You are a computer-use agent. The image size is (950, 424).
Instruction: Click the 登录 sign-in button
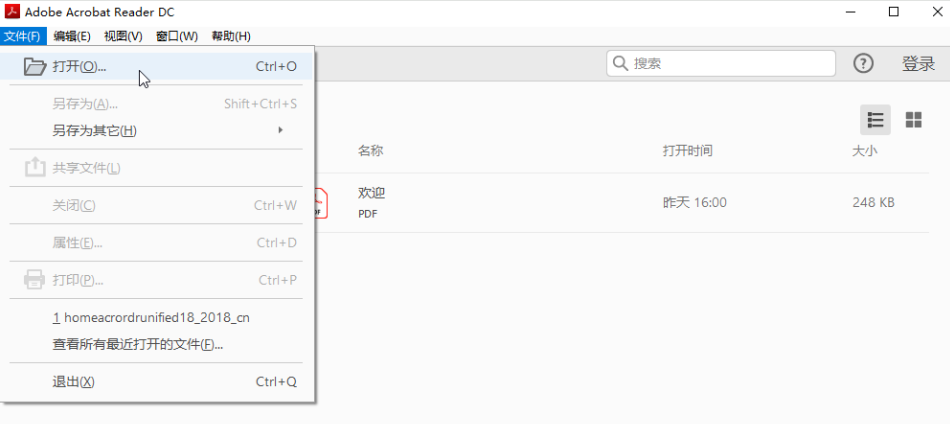coord(918,64)
